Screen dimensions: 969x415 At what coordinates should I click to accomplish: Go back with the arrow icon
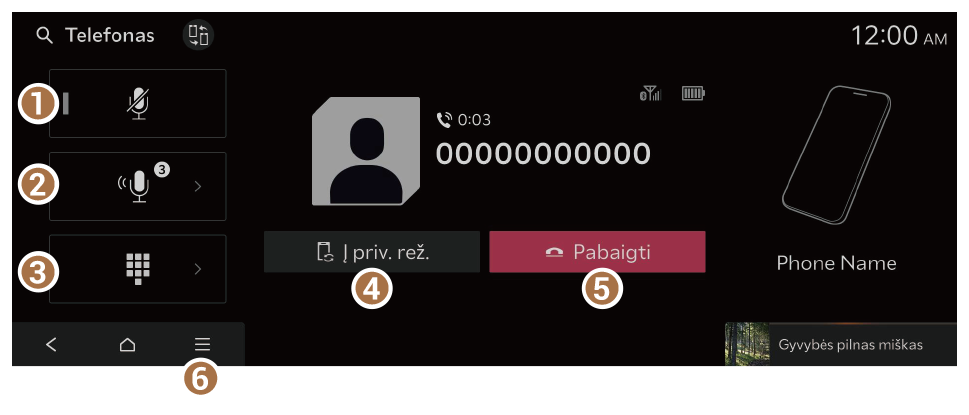(51, 345)
